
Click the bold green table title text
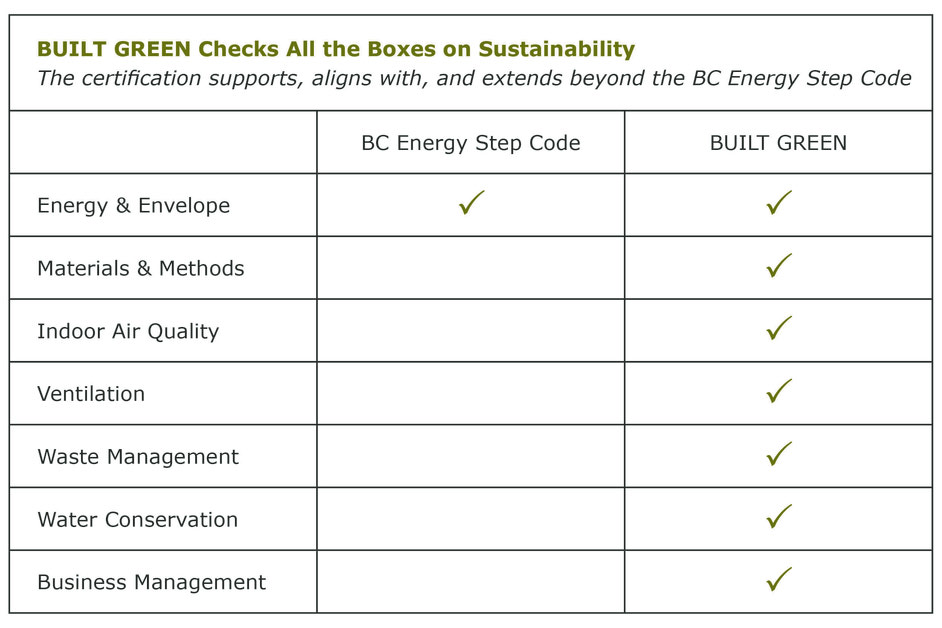click(336, 49)
